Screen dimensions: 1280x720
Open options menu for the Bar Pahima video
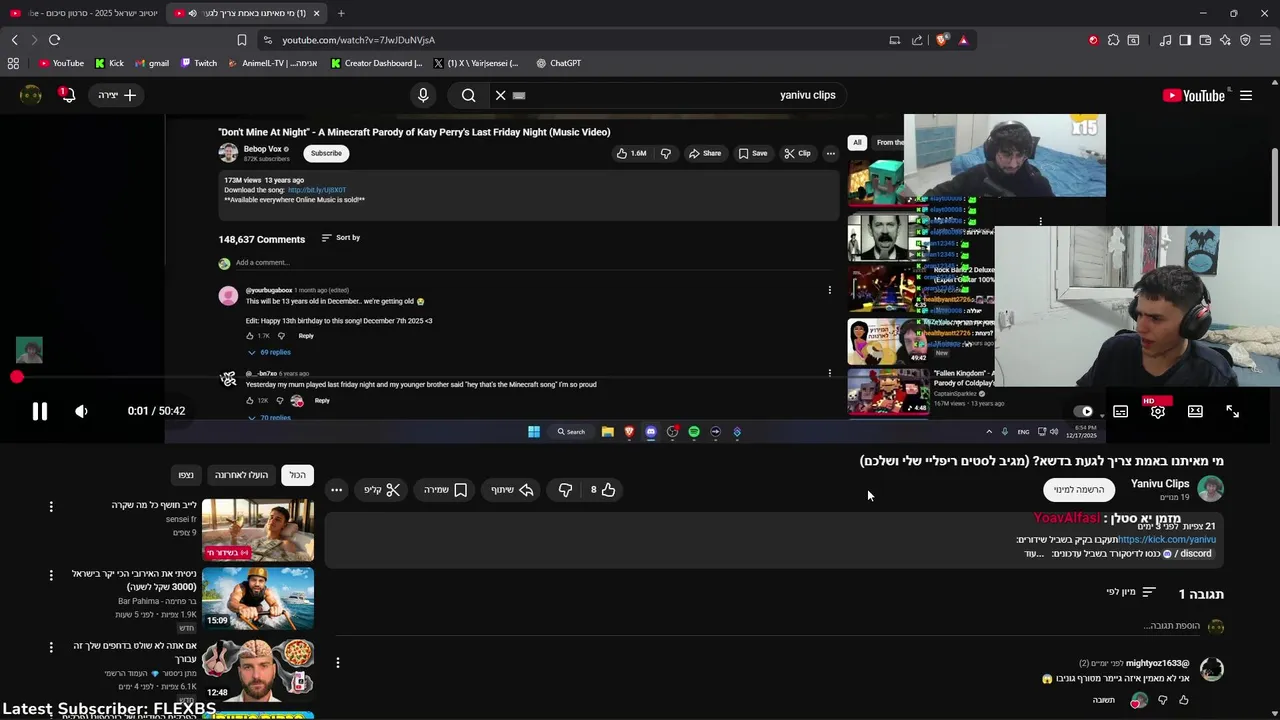point(51,575)
